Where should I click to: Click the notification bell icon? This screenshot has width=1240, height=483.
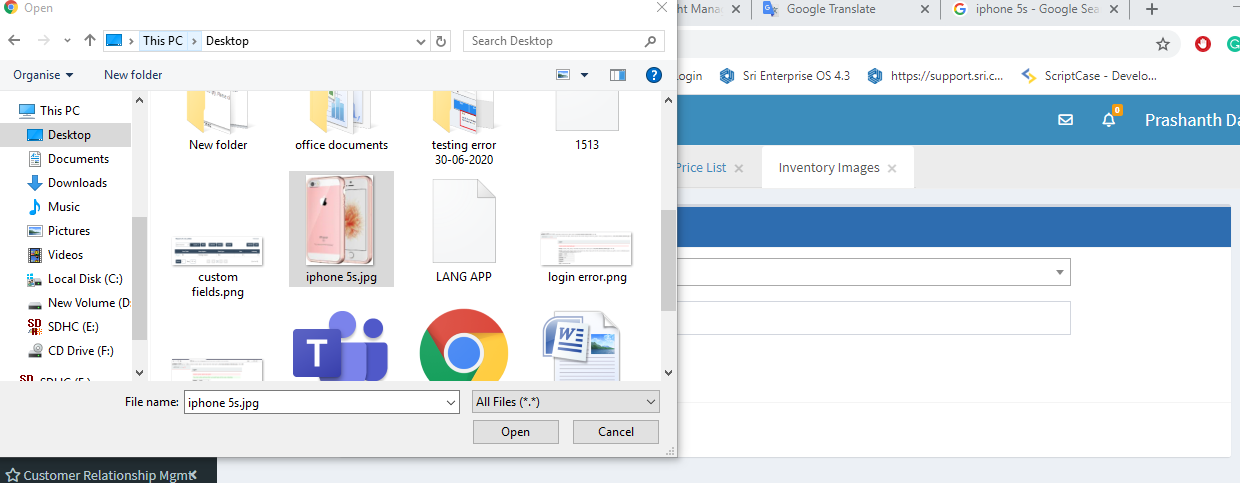(x=1108, y=120)
